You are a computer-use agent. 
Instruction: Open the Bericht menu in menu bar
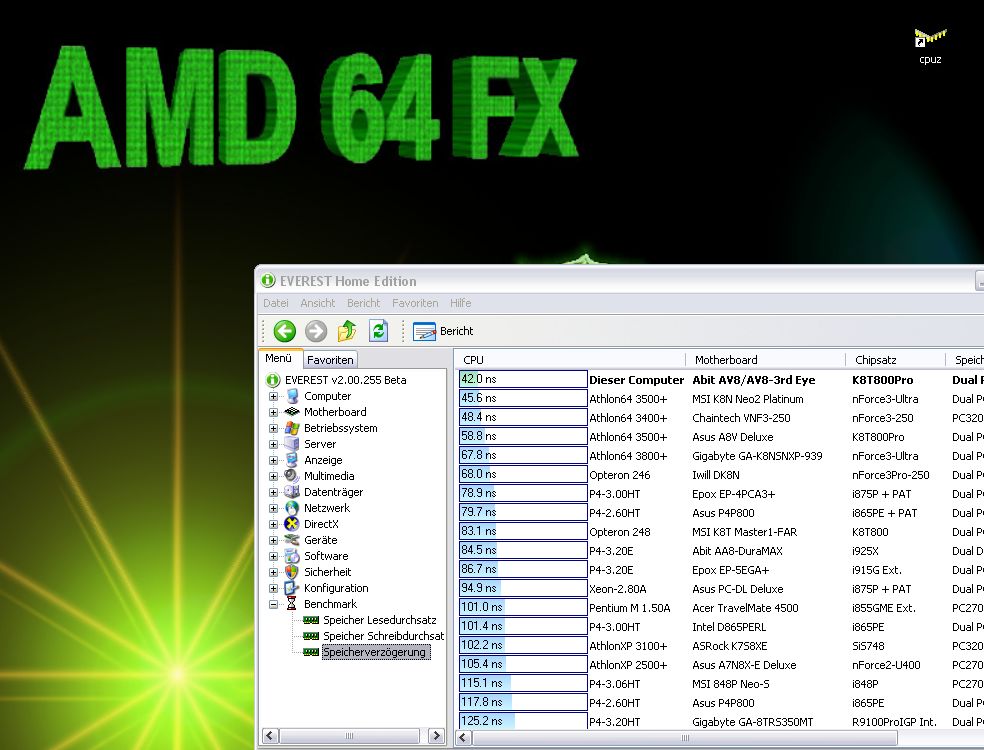[364, 303]
